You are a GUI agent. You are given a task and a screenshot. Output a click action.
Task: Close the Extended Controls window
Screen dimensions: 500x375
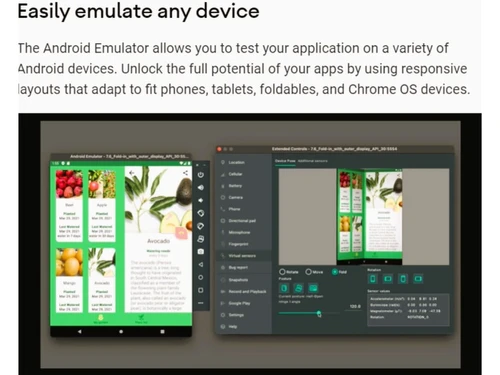219,149
